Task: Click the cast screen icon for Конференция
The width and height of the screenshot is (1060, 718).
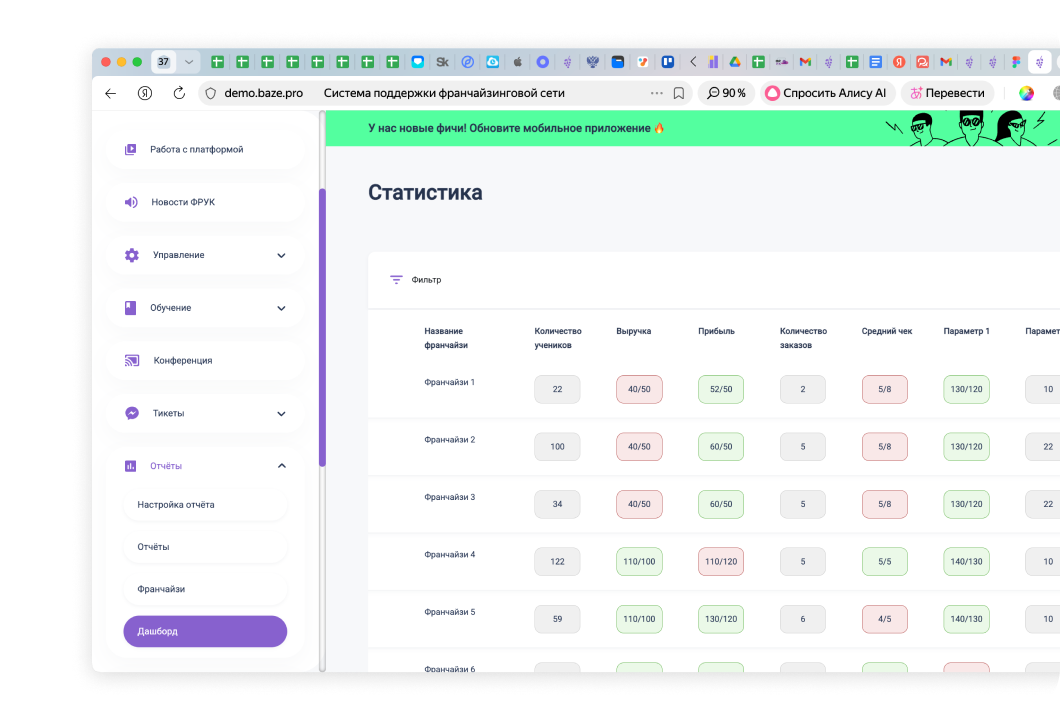Action: tap(131, 360)
